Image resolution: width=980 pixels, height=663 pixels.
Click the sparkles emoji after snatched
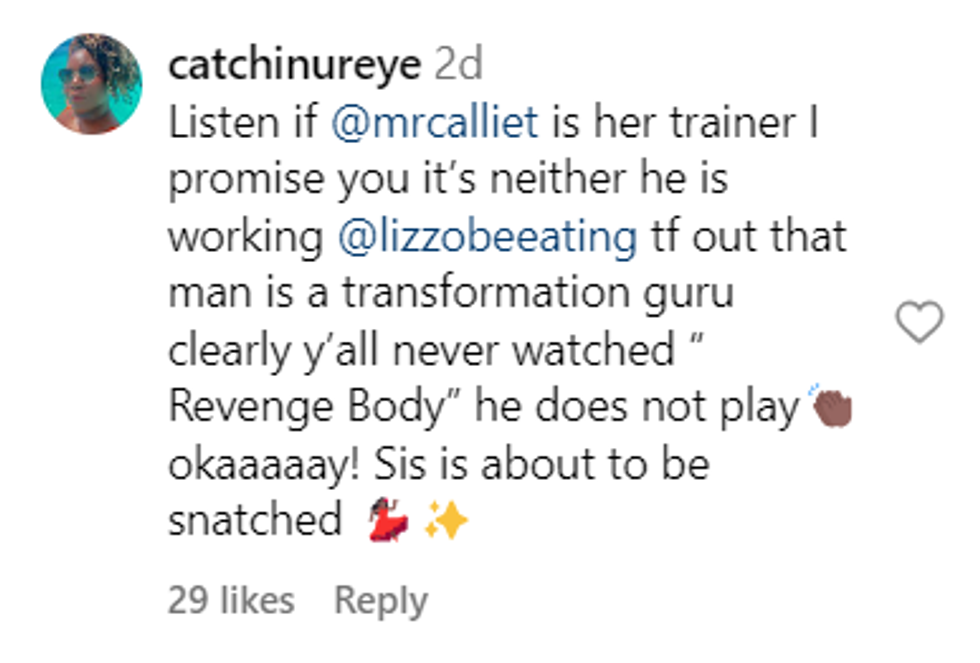[446, 521]
